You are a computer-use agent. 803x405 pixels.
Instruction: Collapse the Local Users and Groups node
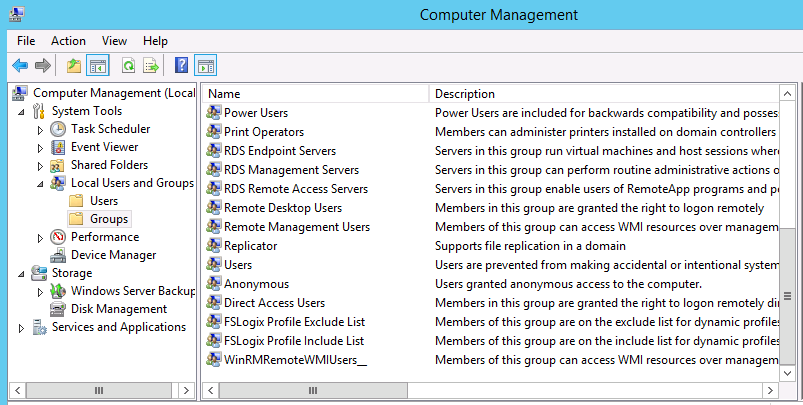[40, 184]
